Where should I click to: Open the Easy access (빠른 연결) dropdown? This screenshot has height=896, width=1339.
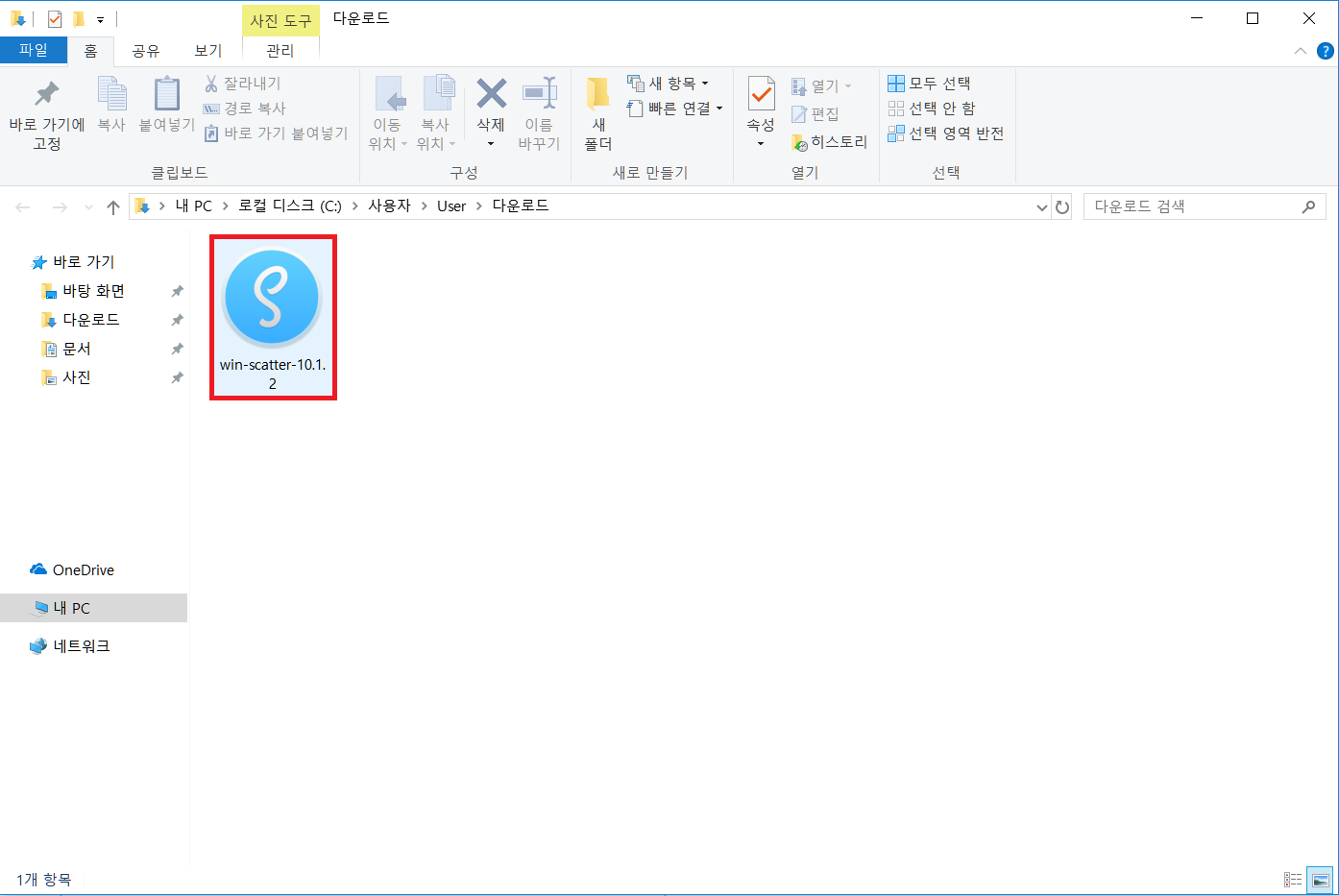[674, 109]
